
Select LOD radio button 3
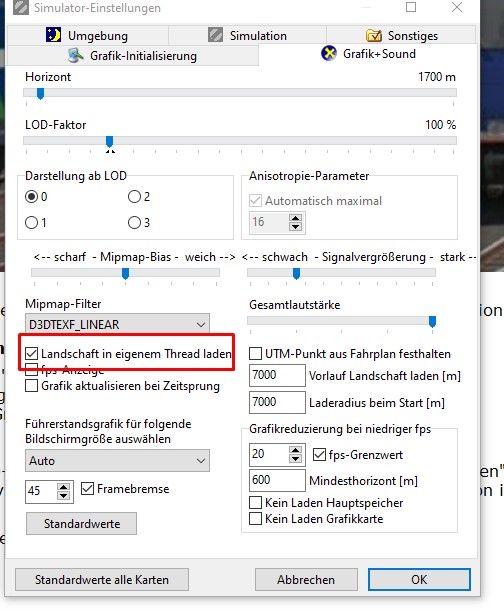point(134,223)
